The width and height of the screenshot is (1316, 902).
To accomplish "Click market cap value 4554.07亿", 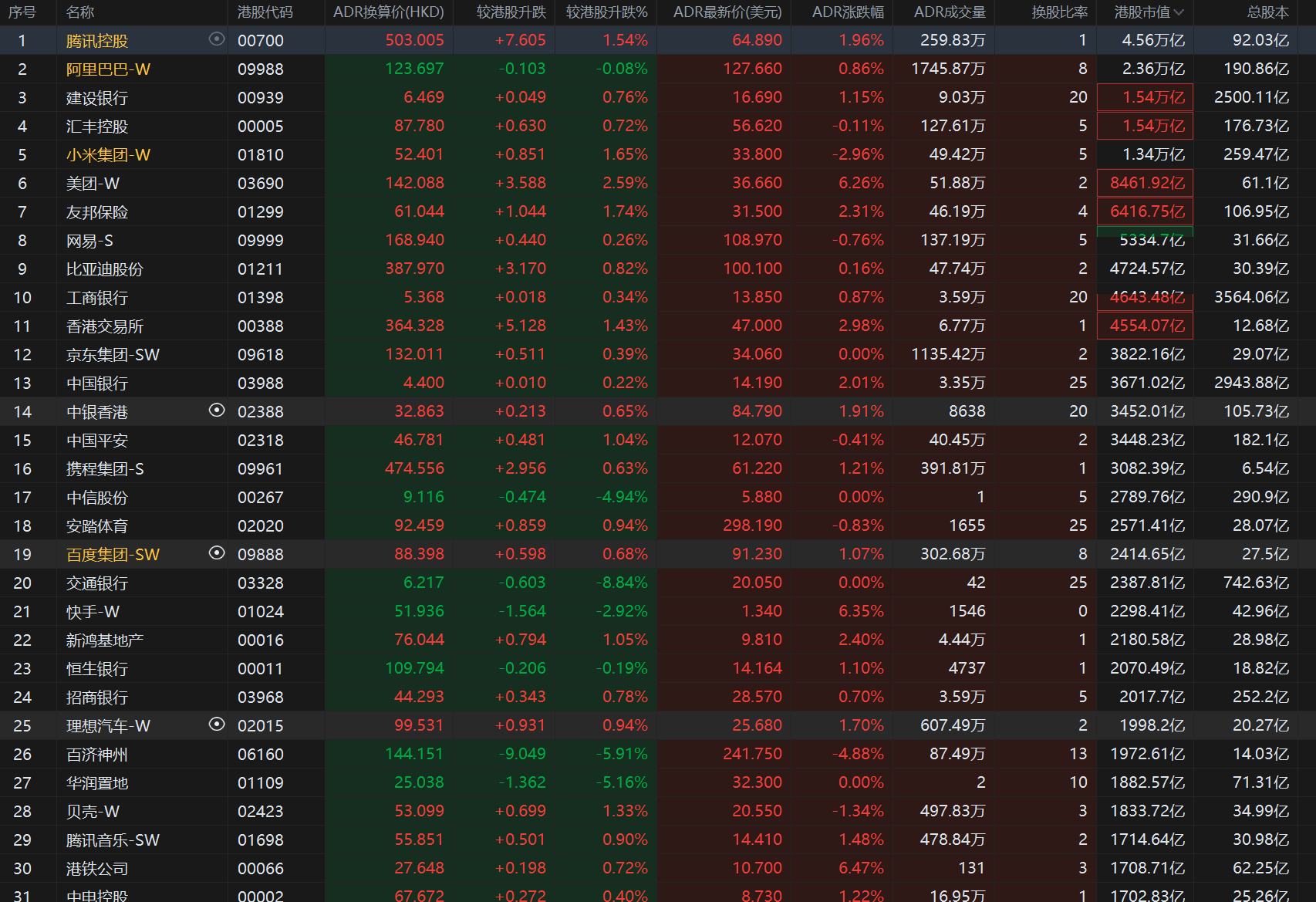I will coord(1147,326).
